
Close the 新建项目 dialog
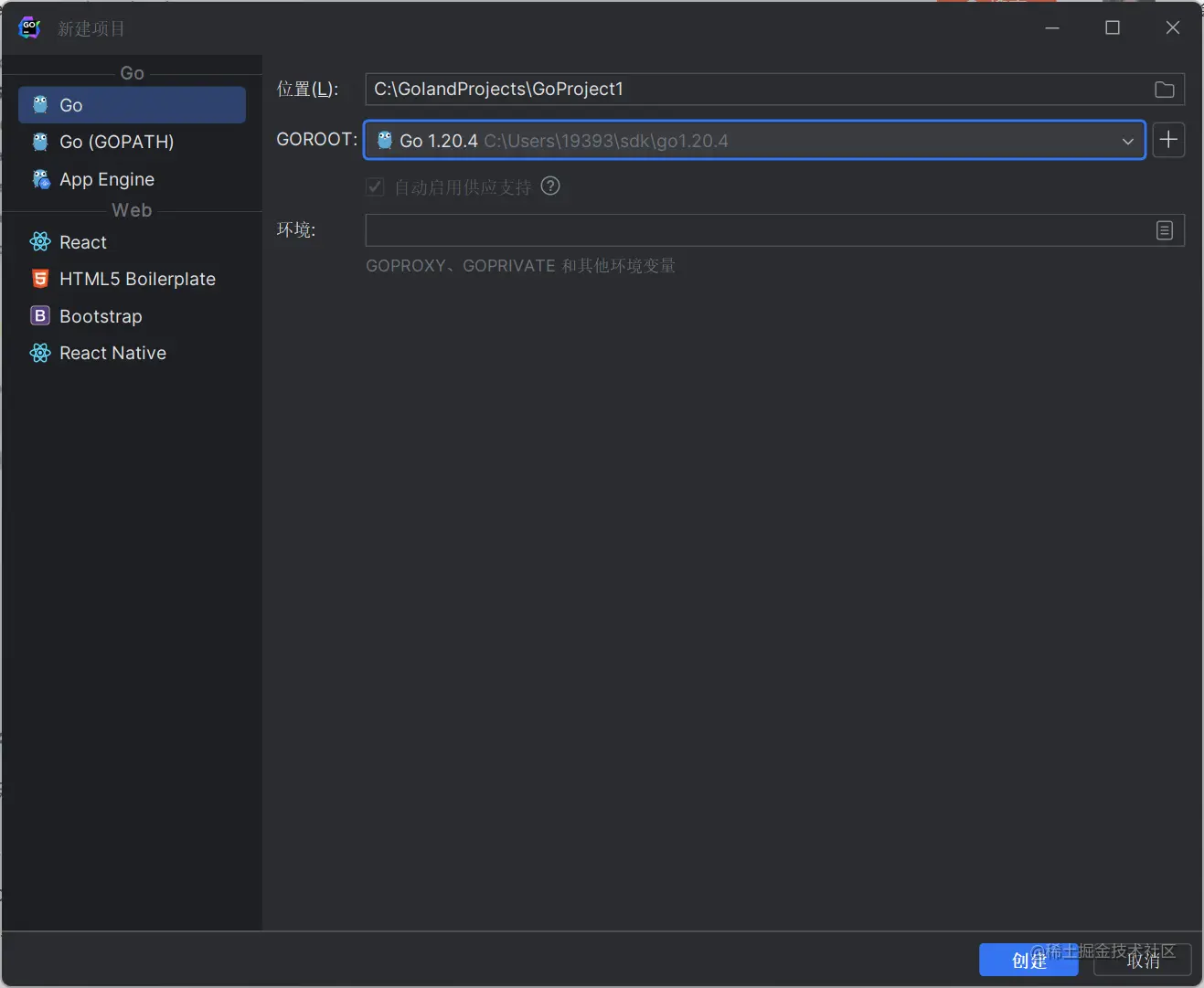tap(1173, 27)
